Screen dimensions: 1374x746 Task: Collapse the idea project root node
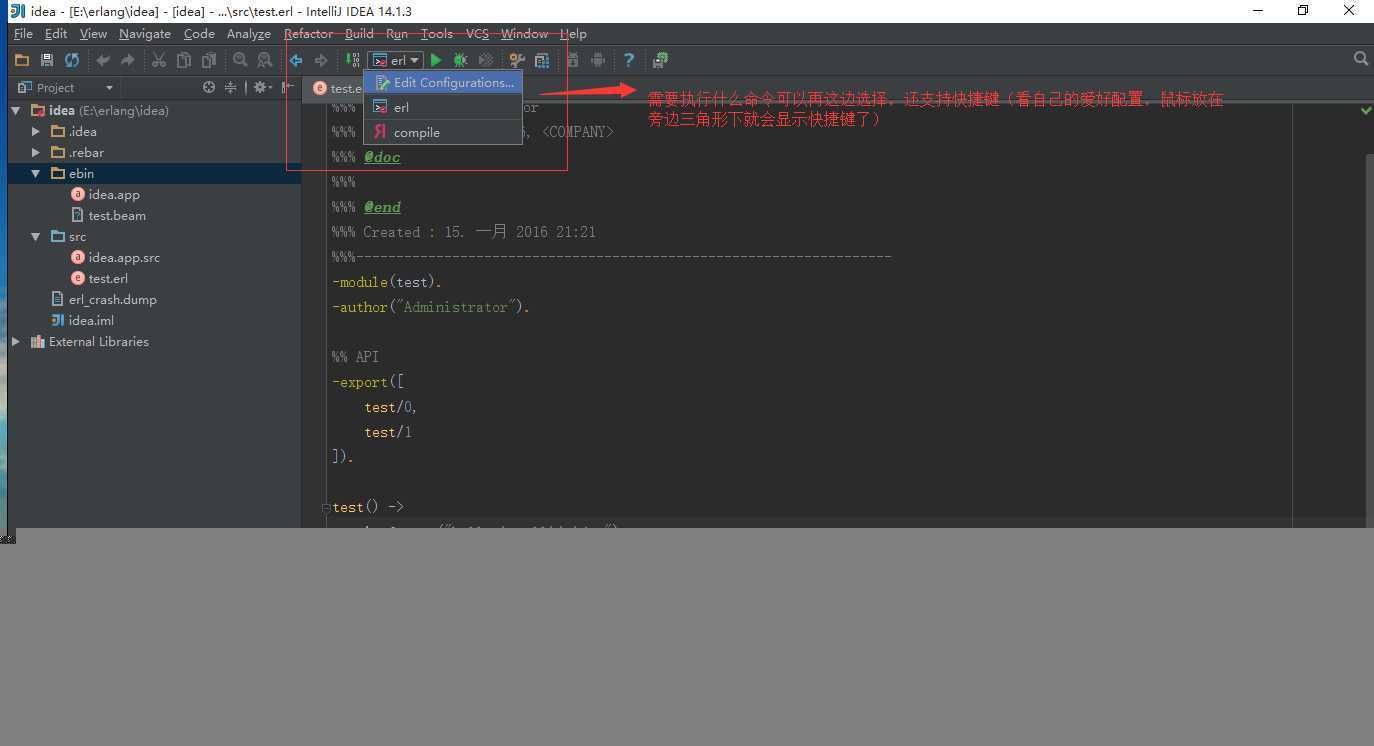click(x=16, y=110)
